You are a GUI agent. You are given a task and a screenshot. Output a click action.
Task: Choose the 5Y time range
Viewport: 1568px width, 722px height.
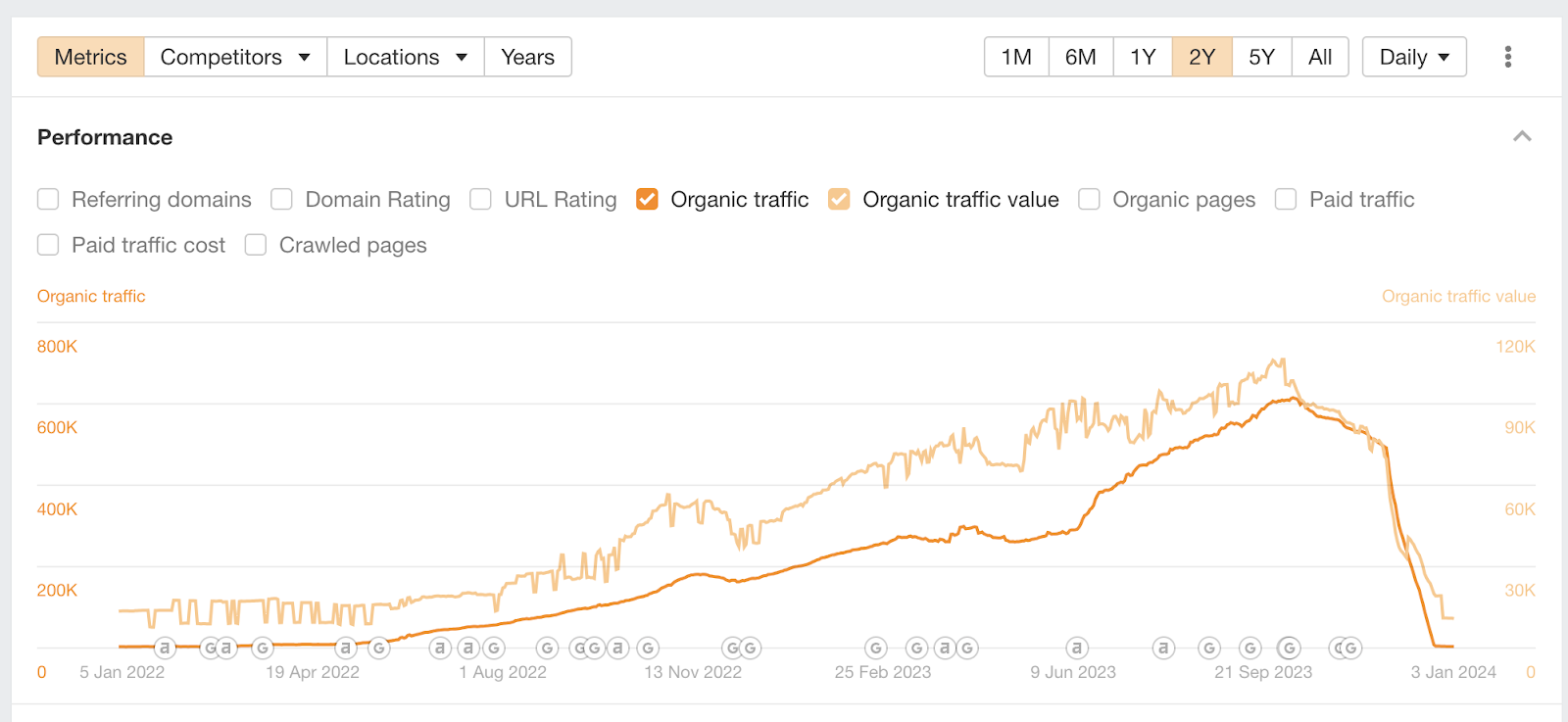click(x=1262, y=57)
